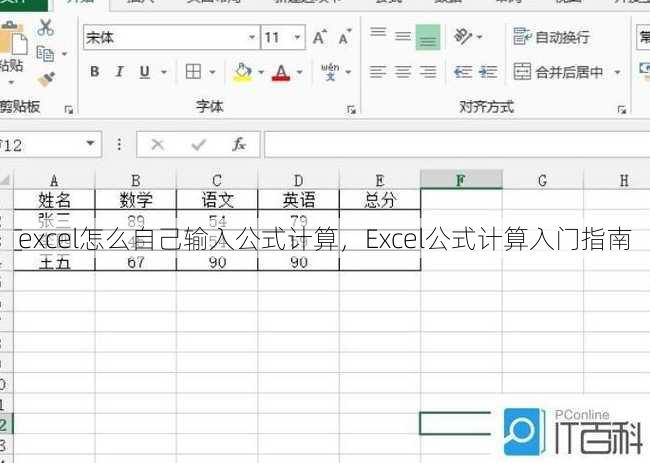Select column E header
Image resolution: width=650 pixels, height=463 pixels.
(380, 180)
